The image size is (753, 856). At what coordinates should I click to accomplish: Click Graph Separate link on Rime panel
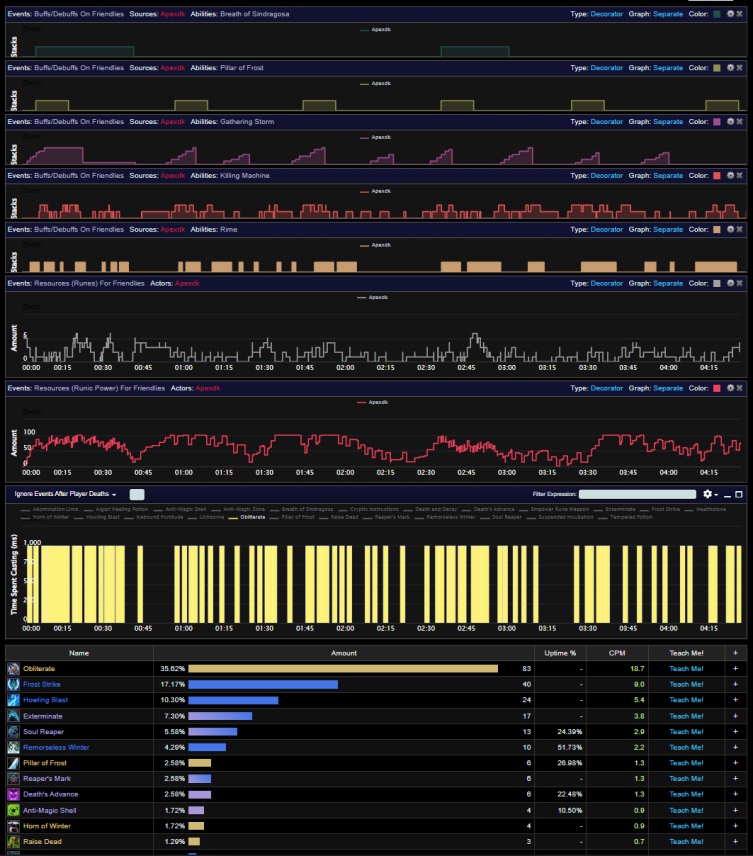pyautogui.click(x=668, y=229)
